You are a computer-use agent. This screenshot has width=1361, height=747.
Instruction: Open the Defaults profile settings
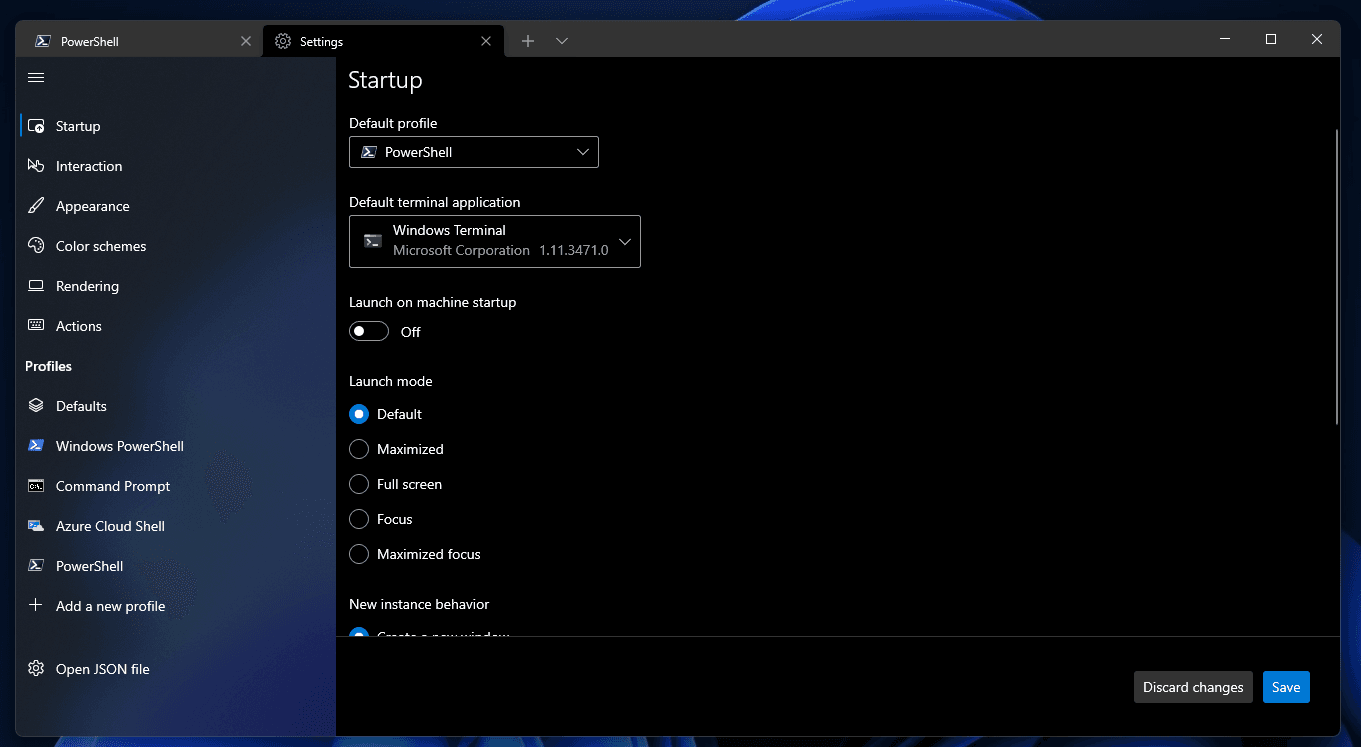click(x=177, y=406)
